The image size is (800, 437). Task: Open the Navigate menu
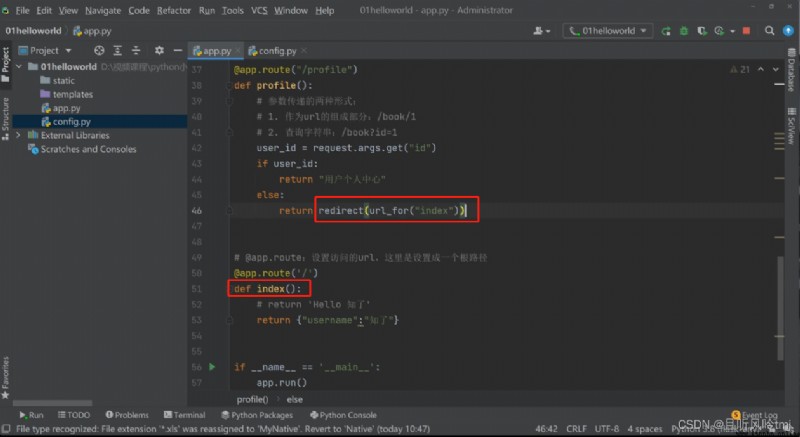coord(103,10)
